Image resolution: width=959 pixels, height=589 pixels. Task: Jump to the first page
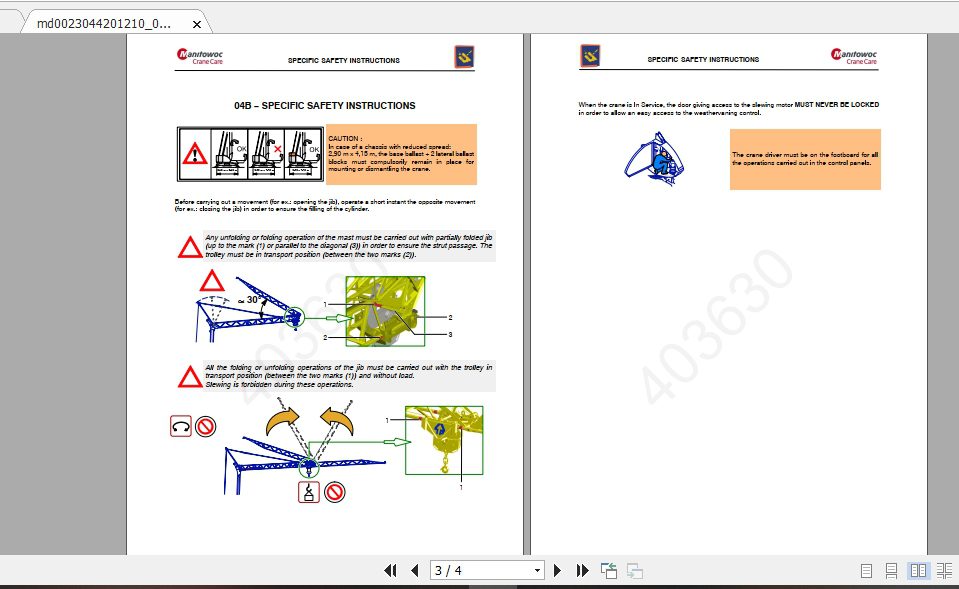[x=390, y=570]
